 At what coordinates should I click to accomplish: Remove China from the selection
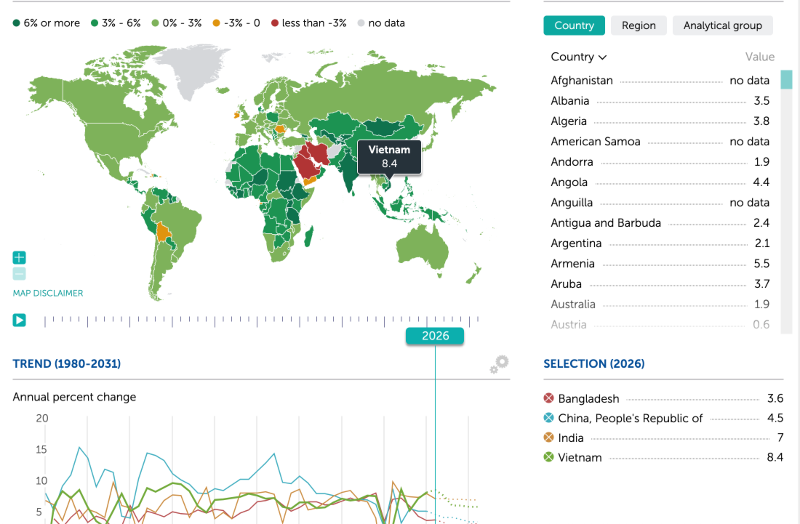pos(548,418)
